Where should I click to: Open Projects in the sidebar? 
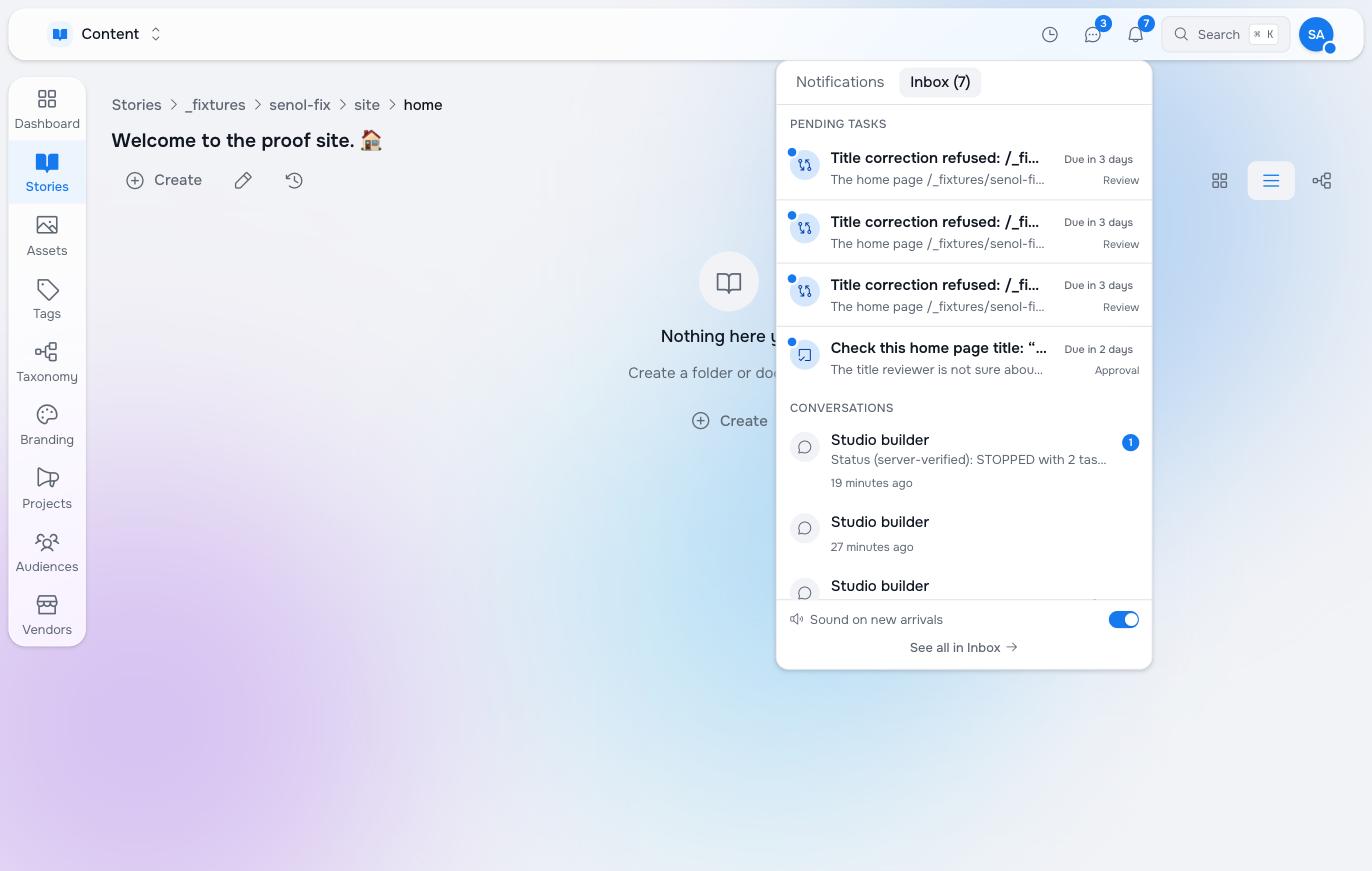coord(47,490)
